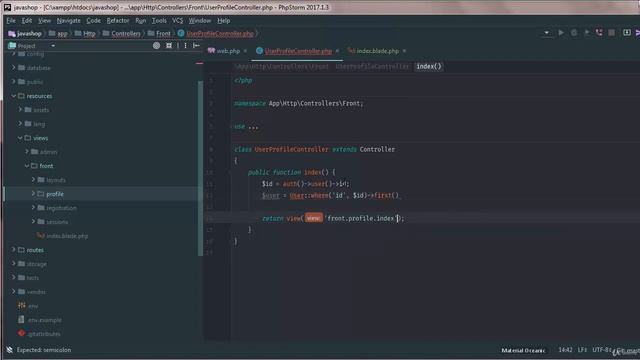This screenshot has height=360, width=640.
Task: Open the run configuration dropdown
Action: 547,33
